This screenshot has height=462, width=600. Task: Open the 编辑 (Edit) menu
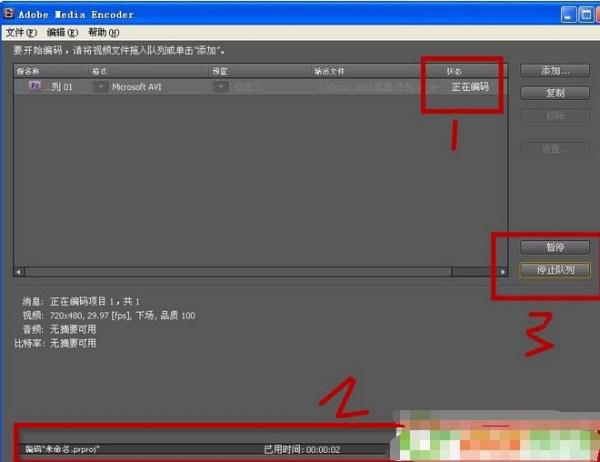click(x=62, y=33)
